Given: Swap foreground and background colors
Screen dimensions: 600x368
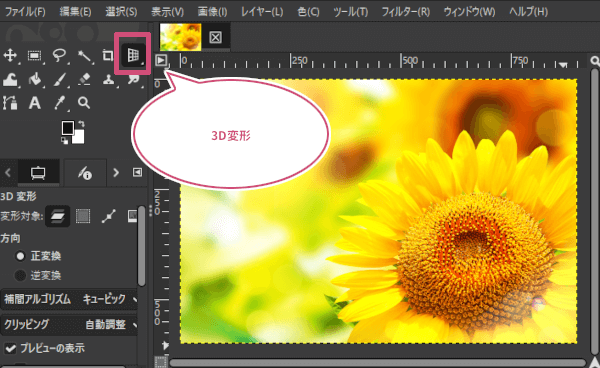Looking at the screenshot, I should [81, 124].
